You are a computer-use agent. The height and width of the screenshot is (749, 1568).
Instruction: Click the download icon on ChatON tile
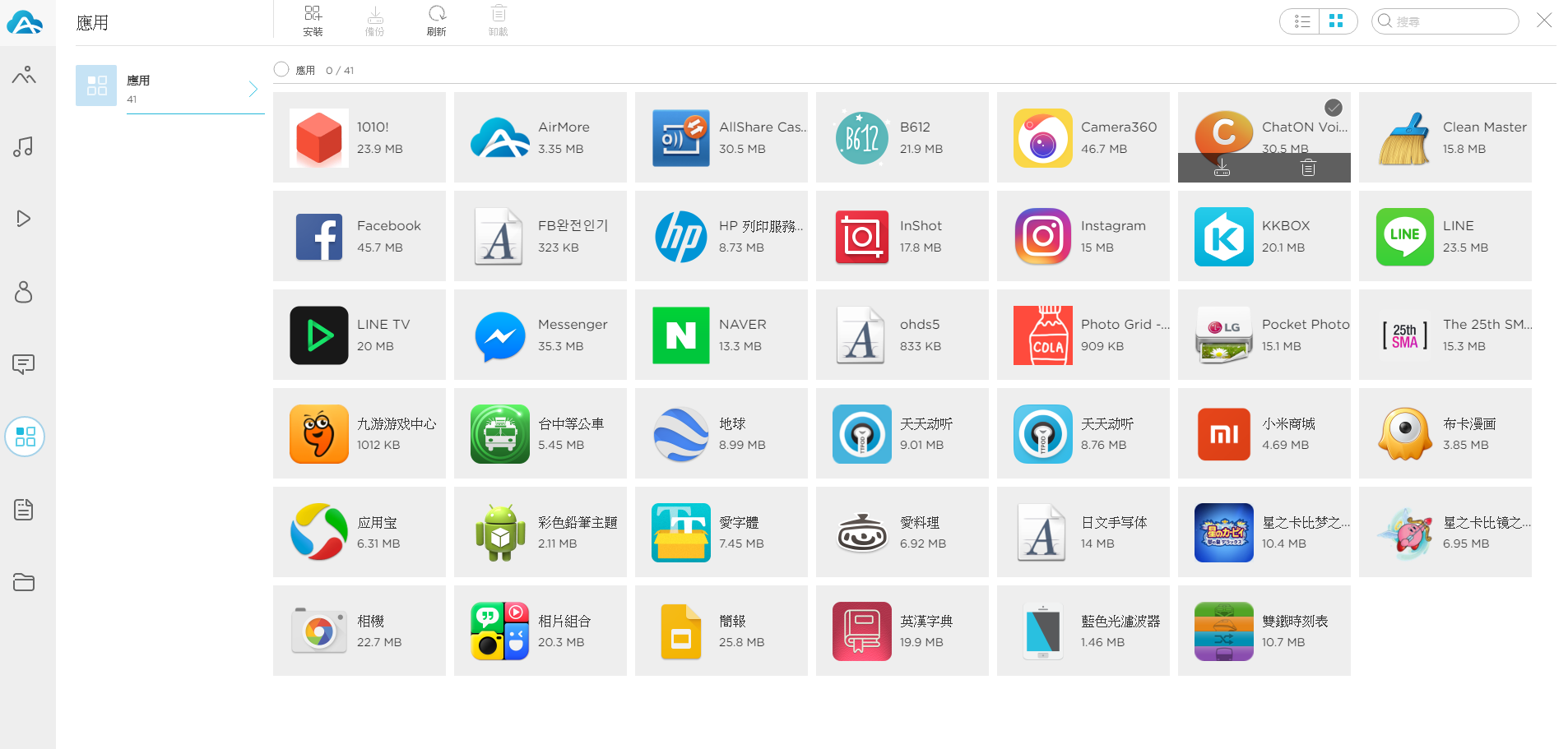1222,168
